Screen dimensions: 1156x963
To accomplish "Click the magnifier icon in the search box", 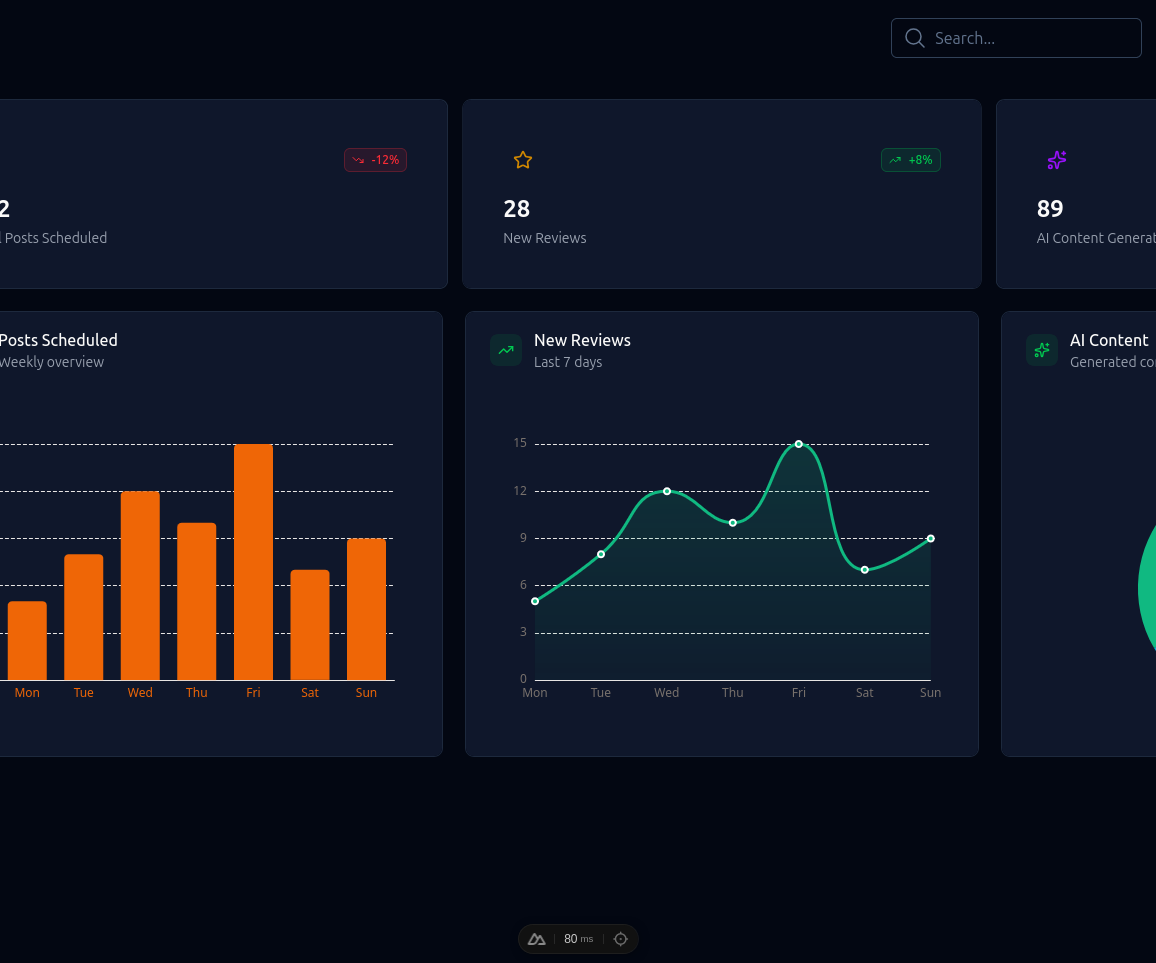I will [914, 38].
